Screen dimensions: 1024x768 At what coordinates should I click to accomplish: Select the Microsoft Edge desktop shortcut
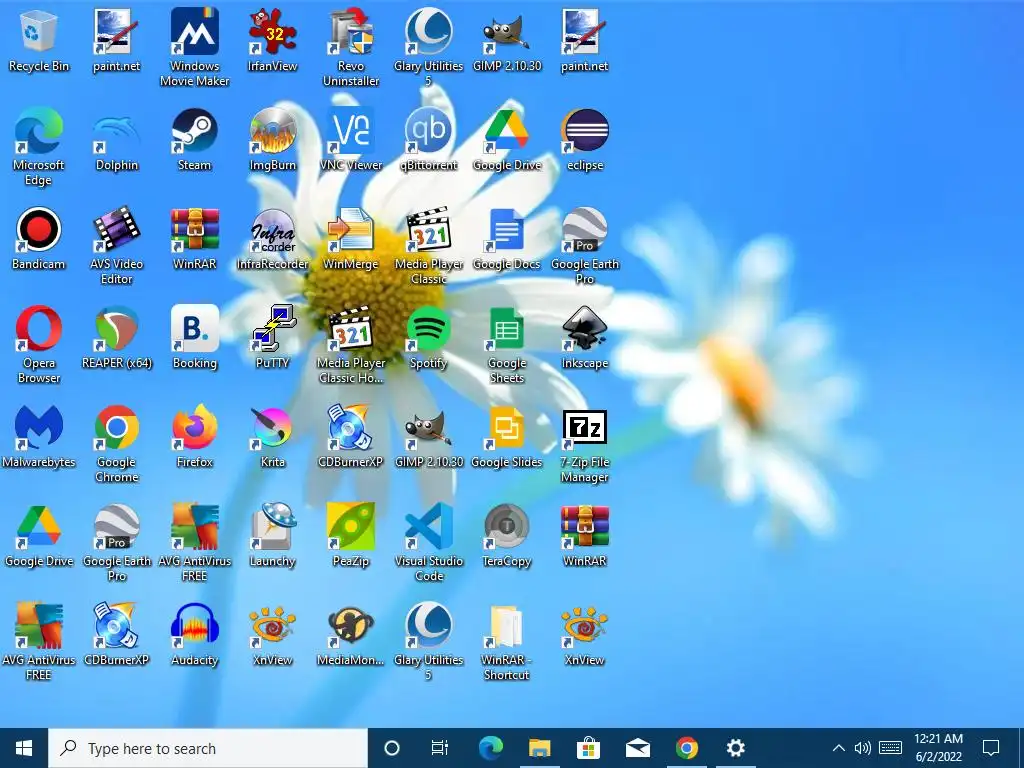tap(39, 147)
